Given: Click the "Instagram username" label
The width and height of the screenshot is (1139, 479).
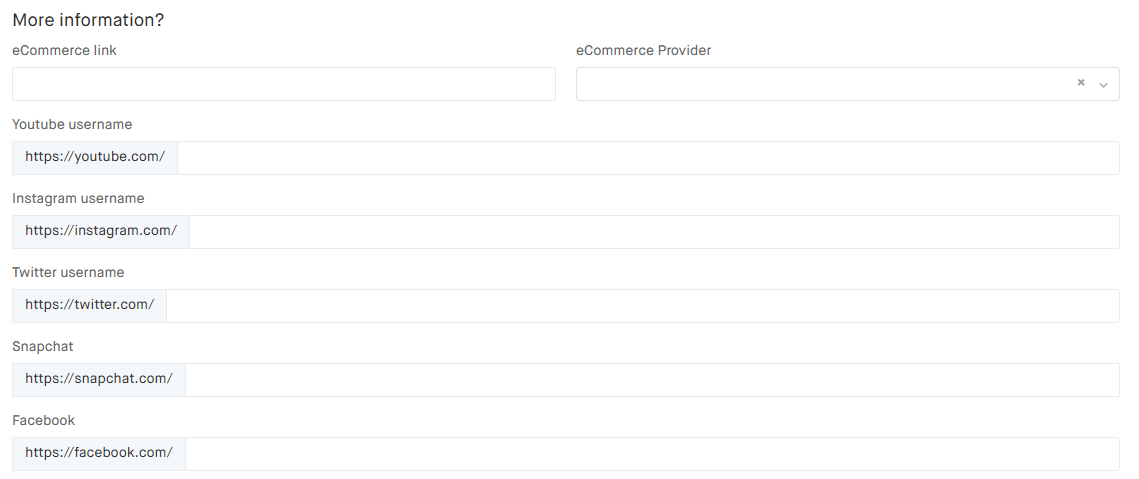Looking at the screenshot, I should pyautogui.click(x=78, y=199).
